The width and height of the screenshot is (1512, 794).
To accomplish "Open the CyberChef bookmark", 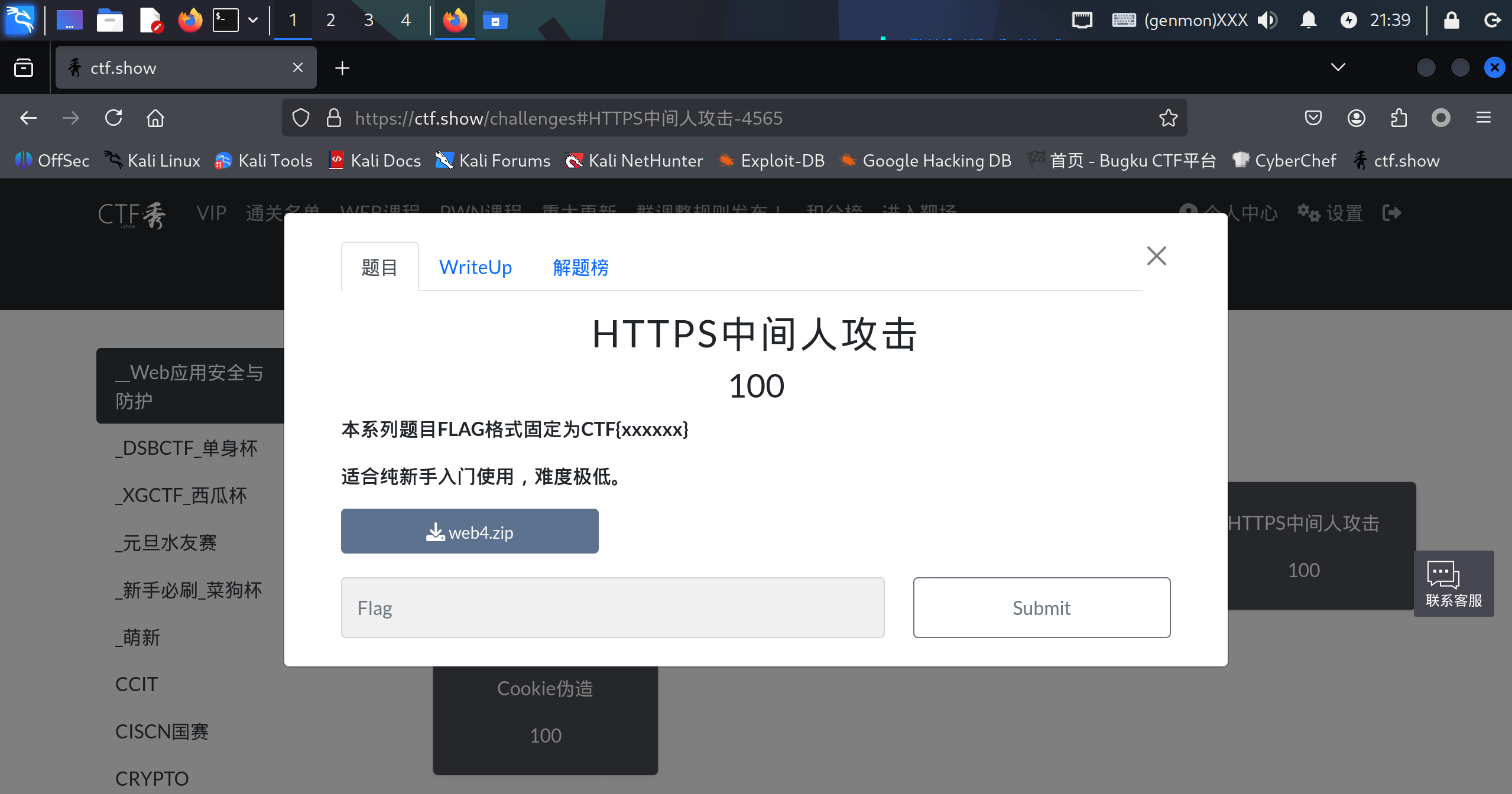I will pos(1284,161).
